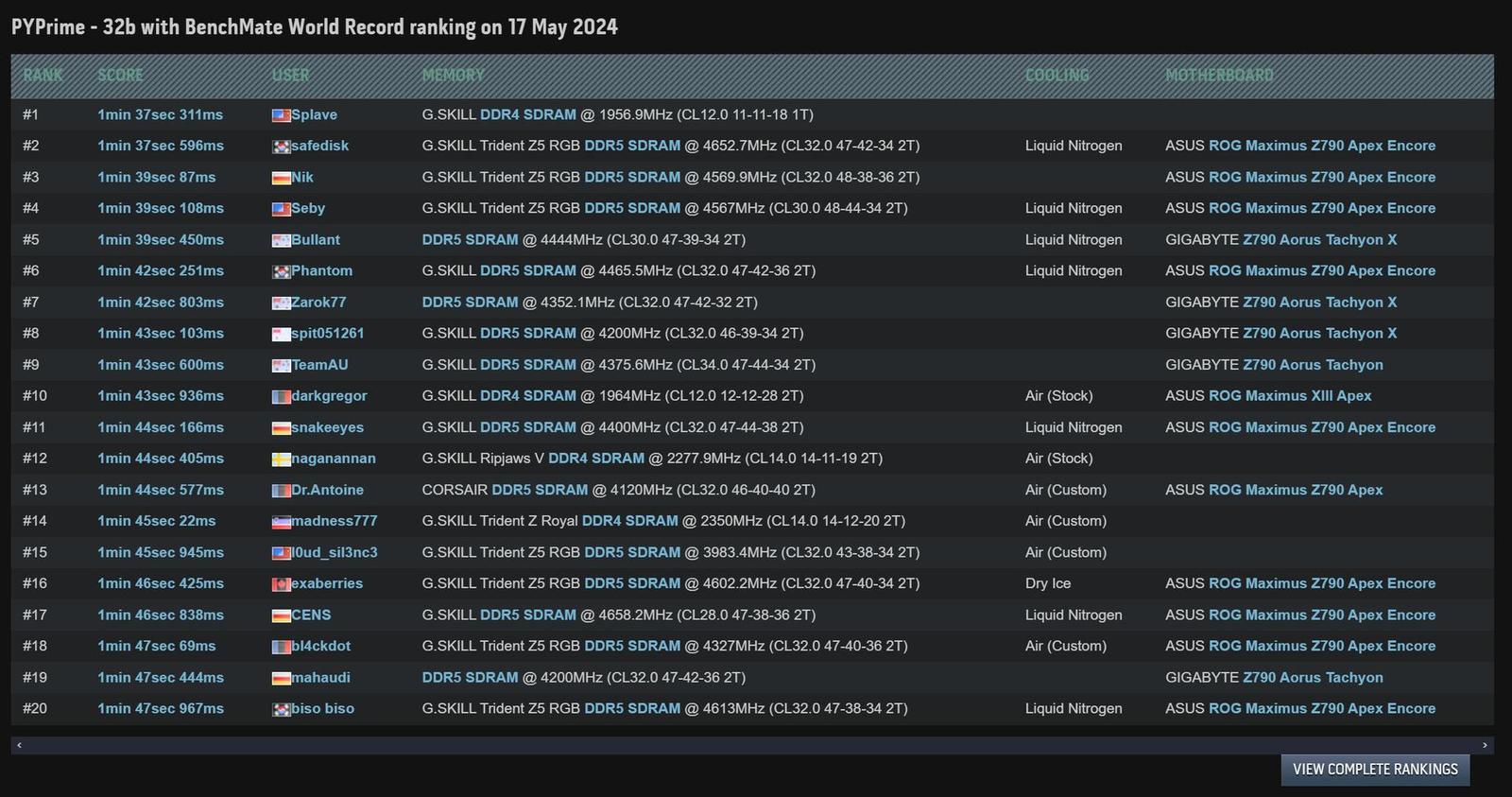Image resolution: width=1512 pixels, height=797 pixels.
Task: Open DDR4 SDRAM link in naganannan's row
Action: point(596,458)
